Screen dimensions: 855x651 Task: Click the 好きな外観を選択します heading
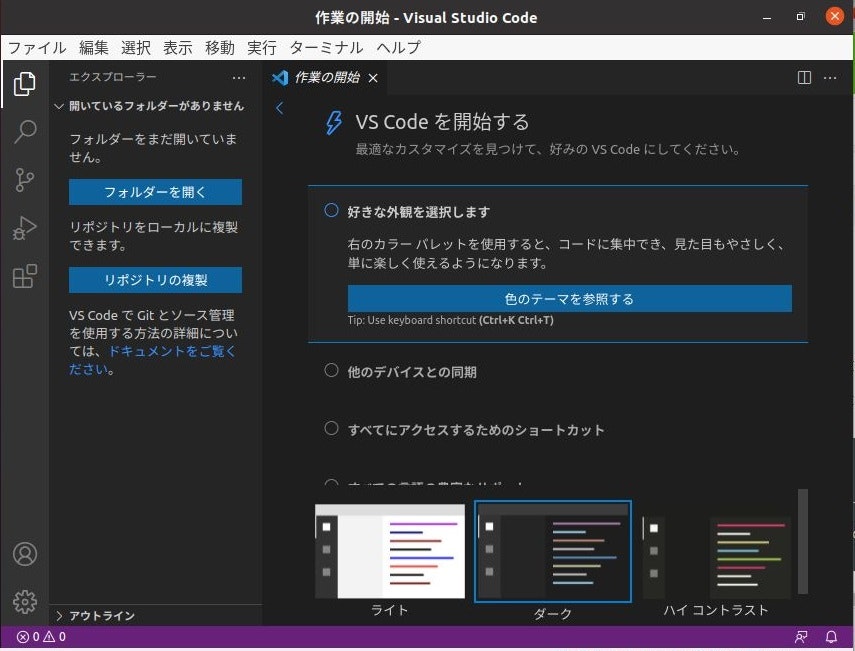coord(419,212)
